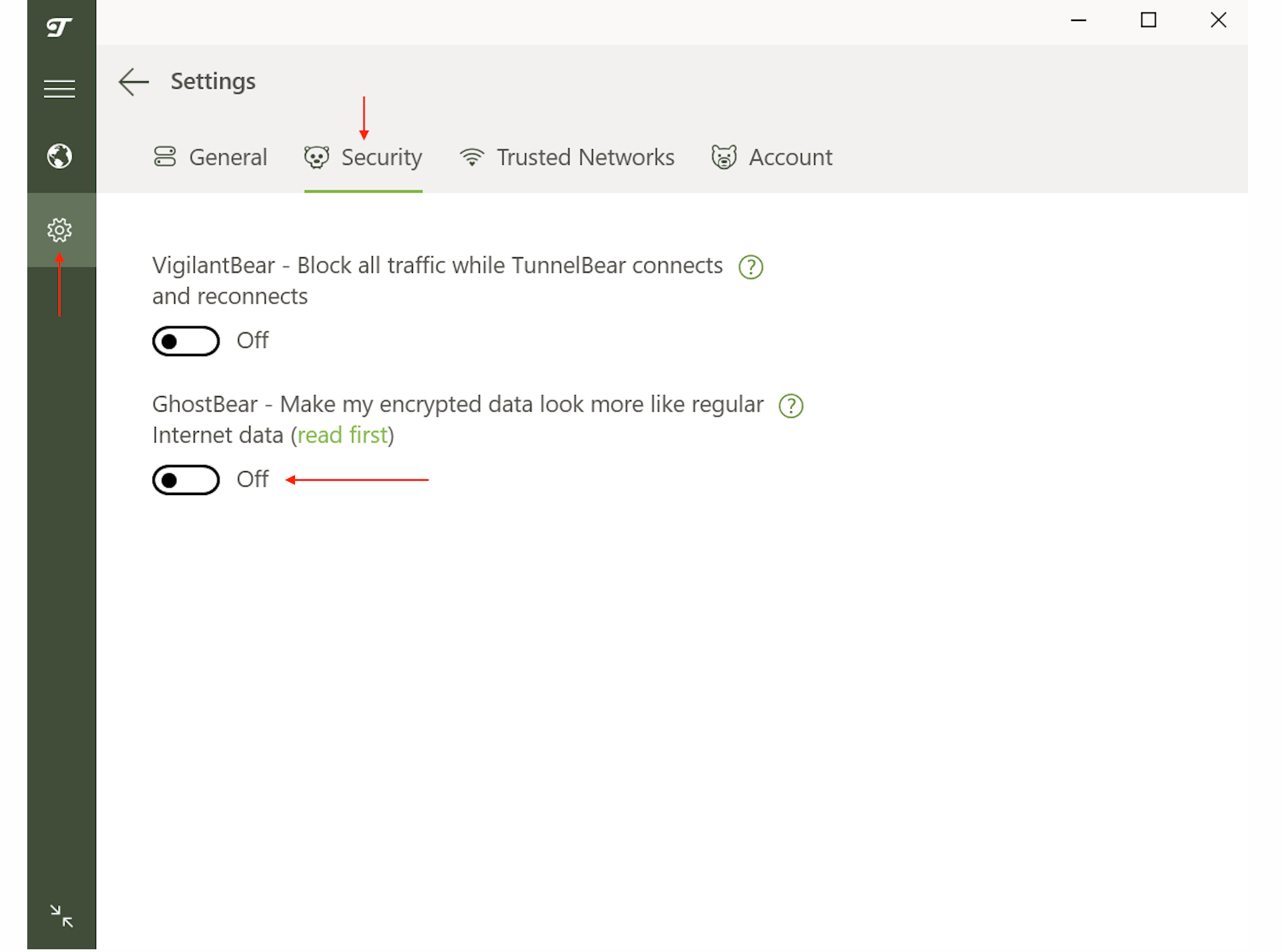
Task: Go back using the arrow beside Settings
Action: point(134,82)
